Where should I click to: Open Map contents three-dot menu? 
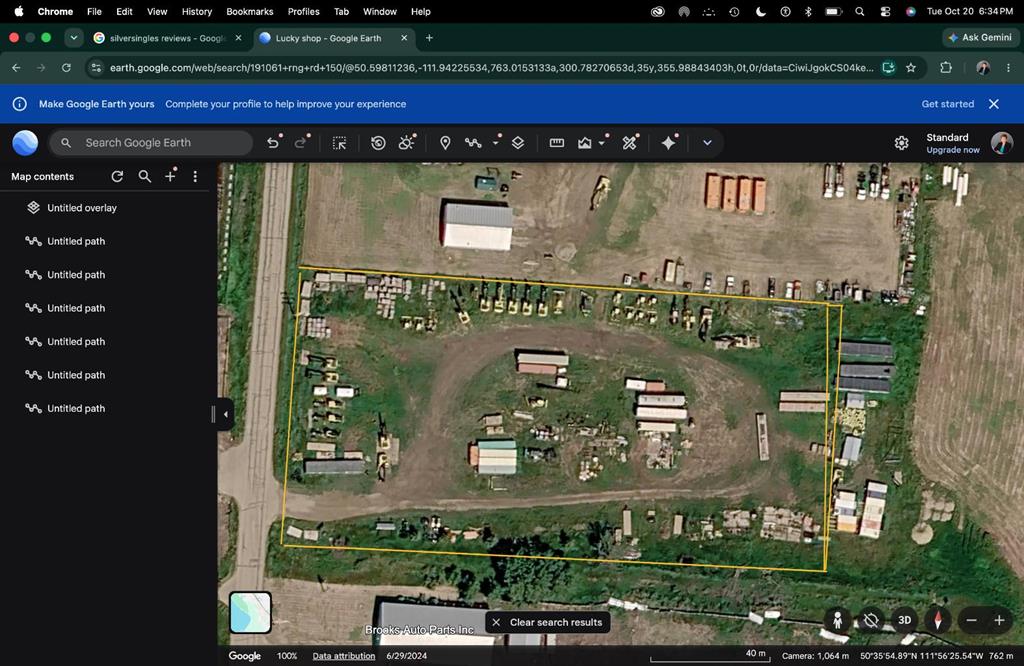[x=195, y=176]
